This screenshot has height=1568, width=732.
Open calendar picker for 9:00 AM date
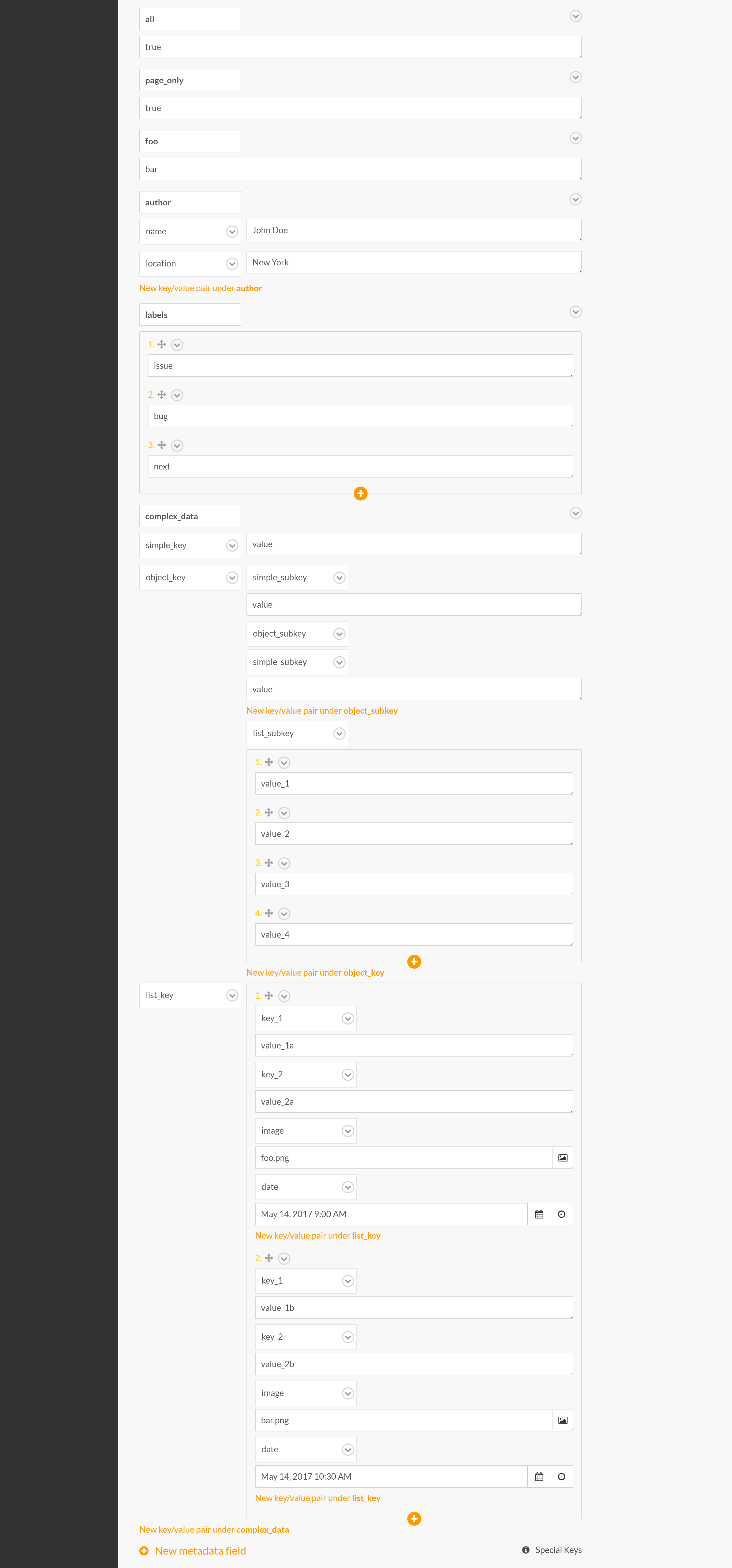[x=538, y=1214]
